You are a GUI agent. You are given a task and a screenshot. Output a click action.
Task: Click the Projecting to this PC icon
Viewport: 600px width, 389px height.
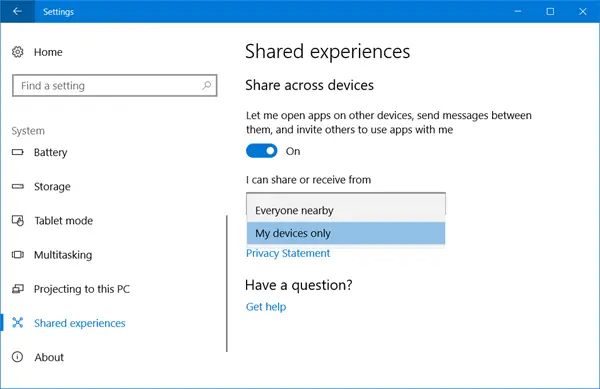18,289
